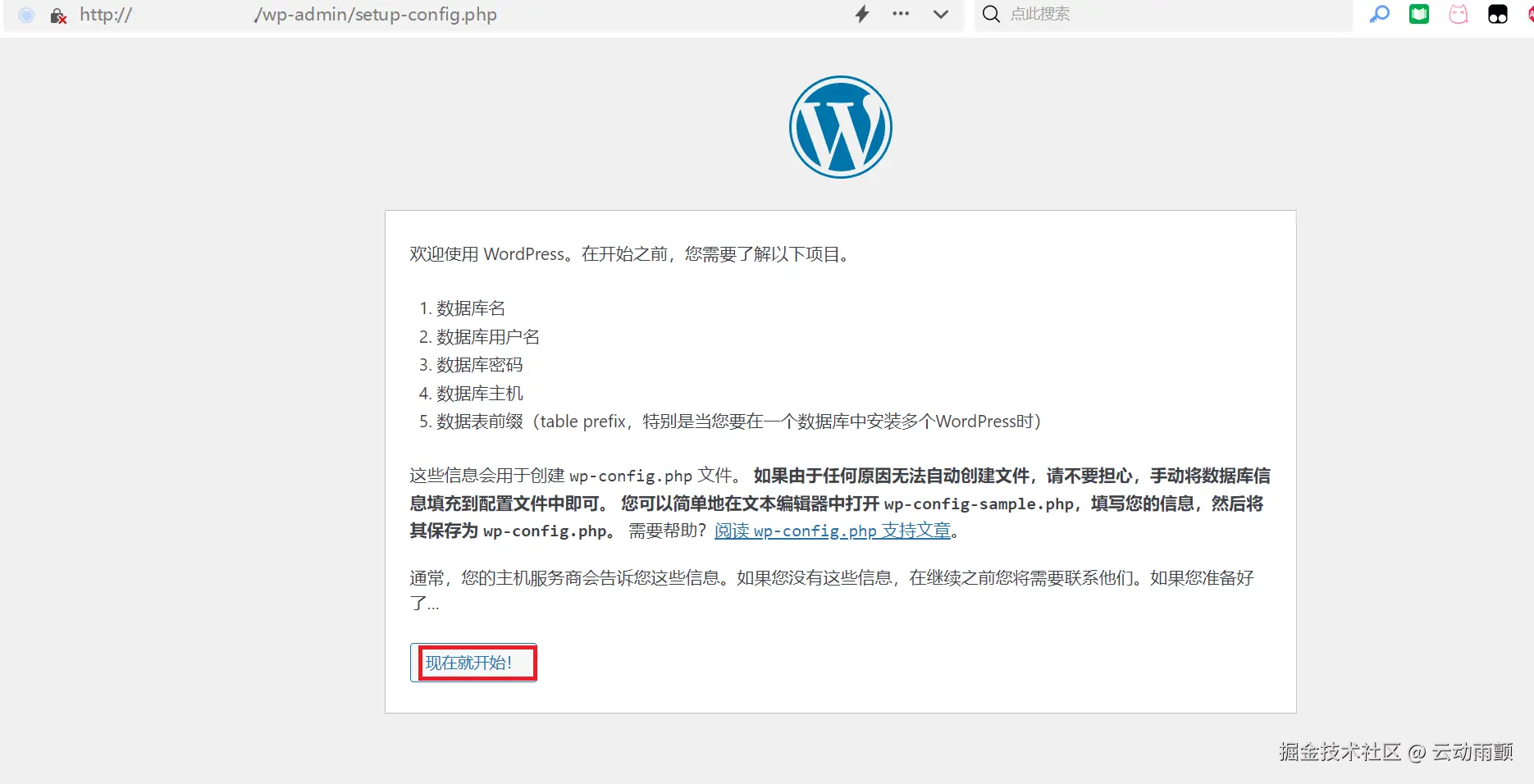Click the 现在就开始! button
Image resolution: width=1534 pixels, height=784 pixels.
(473, 663)
